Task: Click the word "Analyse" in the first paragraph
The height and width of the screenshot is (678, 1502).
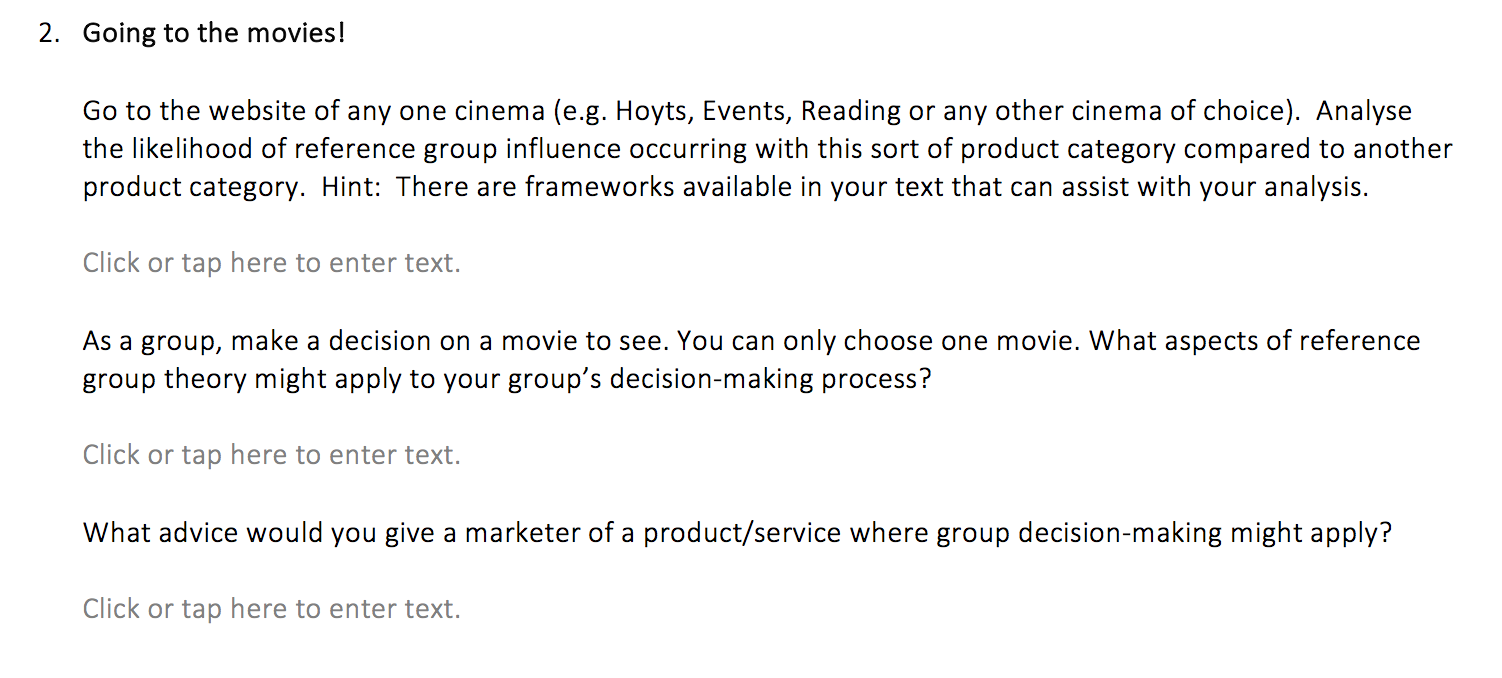Action: (1363, 111)
